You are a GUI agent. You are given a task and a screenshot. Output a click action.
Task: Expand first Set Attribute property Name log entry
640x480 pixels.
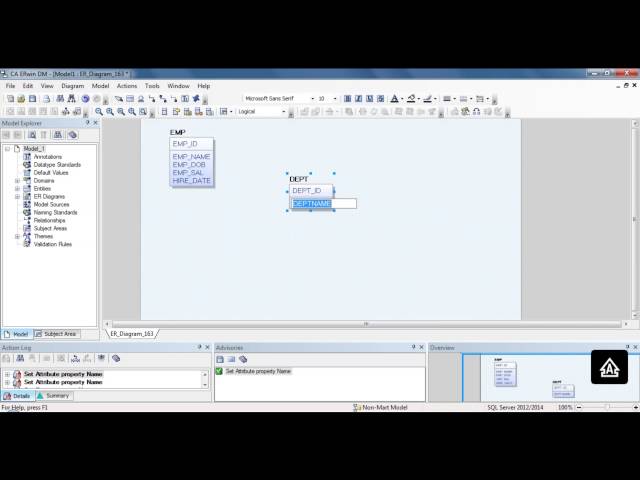pyautogui.click(x=7, y=374)
